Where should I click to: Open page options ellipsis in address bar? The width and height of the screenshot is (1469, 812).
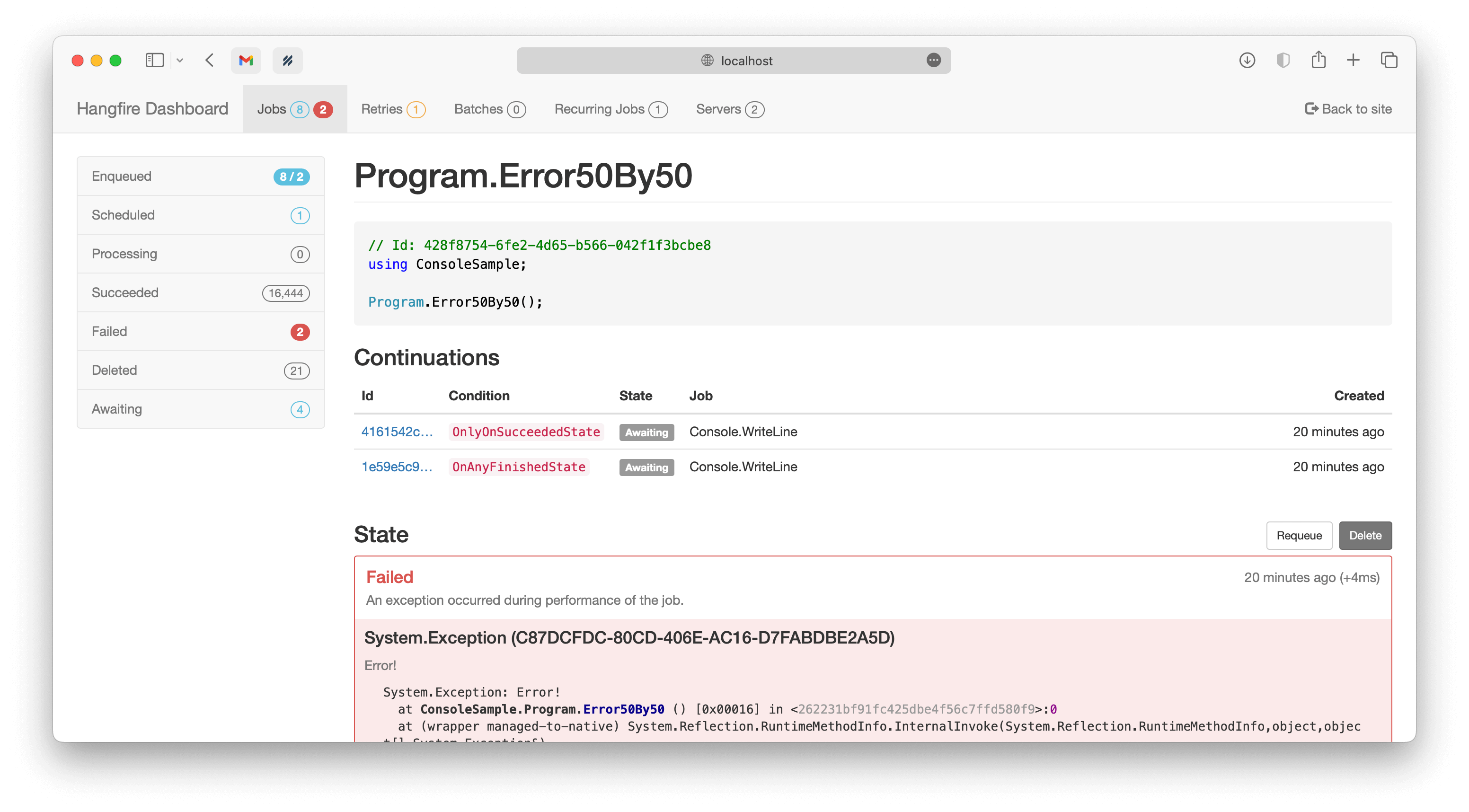pyautogui.click(x=934, y=61)
